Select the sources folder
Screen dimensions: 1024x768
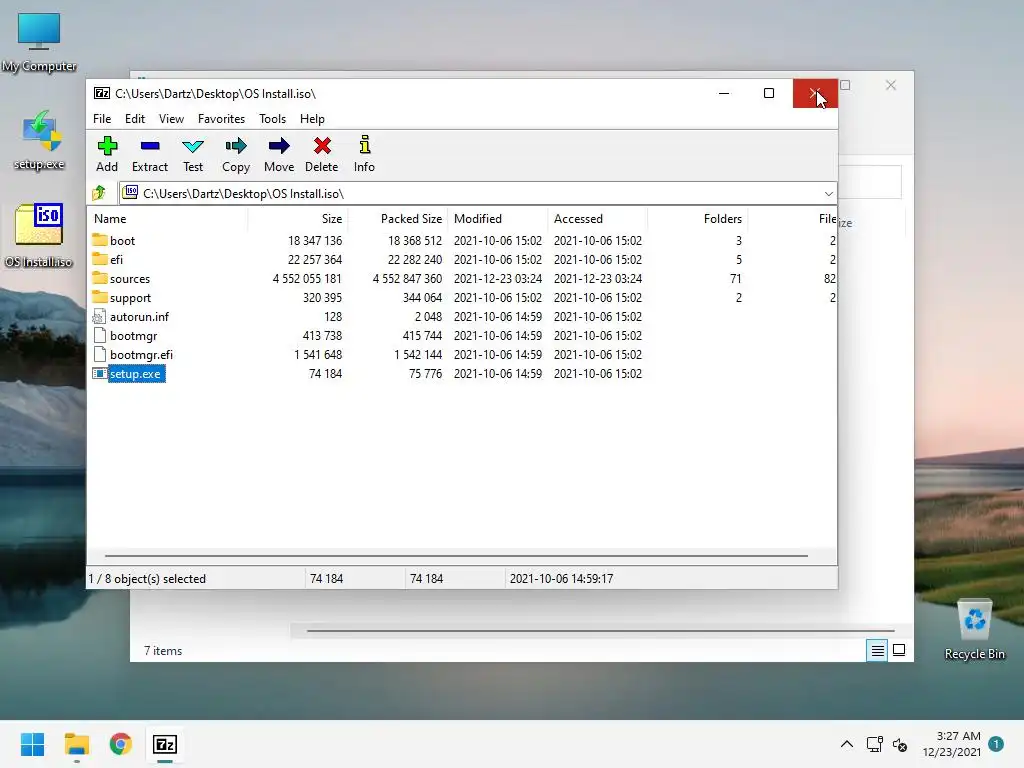point(129,279)
